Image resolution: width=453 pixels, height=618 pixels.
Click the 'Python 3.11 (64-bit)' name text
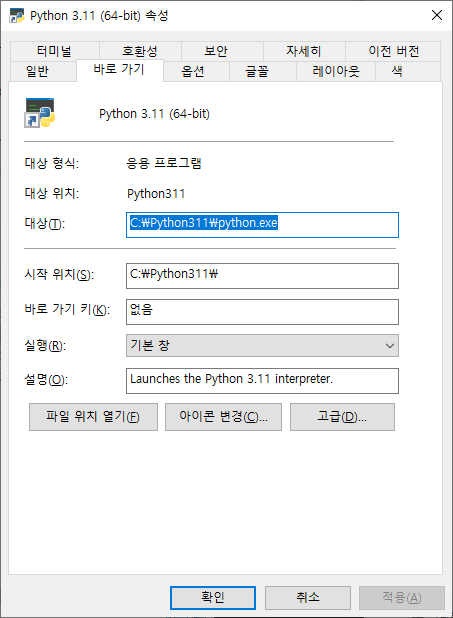pos(154,114)
